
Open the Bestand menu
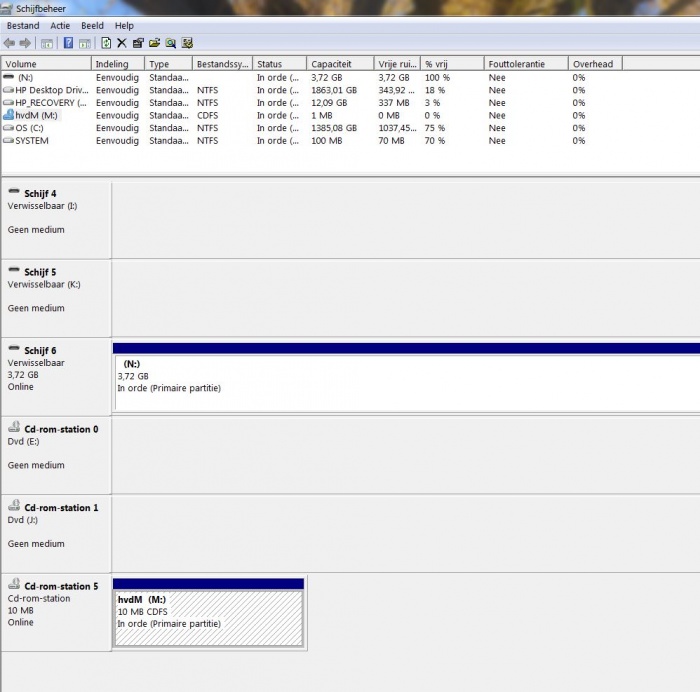(x=23, y=26)
